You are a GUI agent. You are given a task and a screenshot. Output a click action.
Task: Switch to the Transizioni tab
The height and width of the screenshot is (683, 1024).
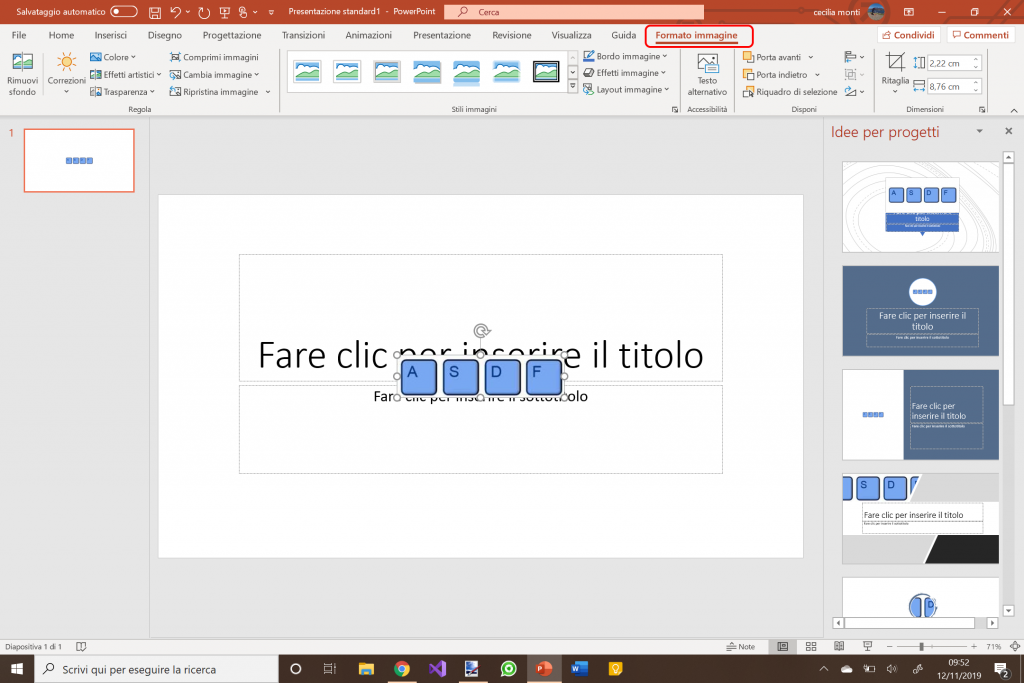tap(303, 35)
